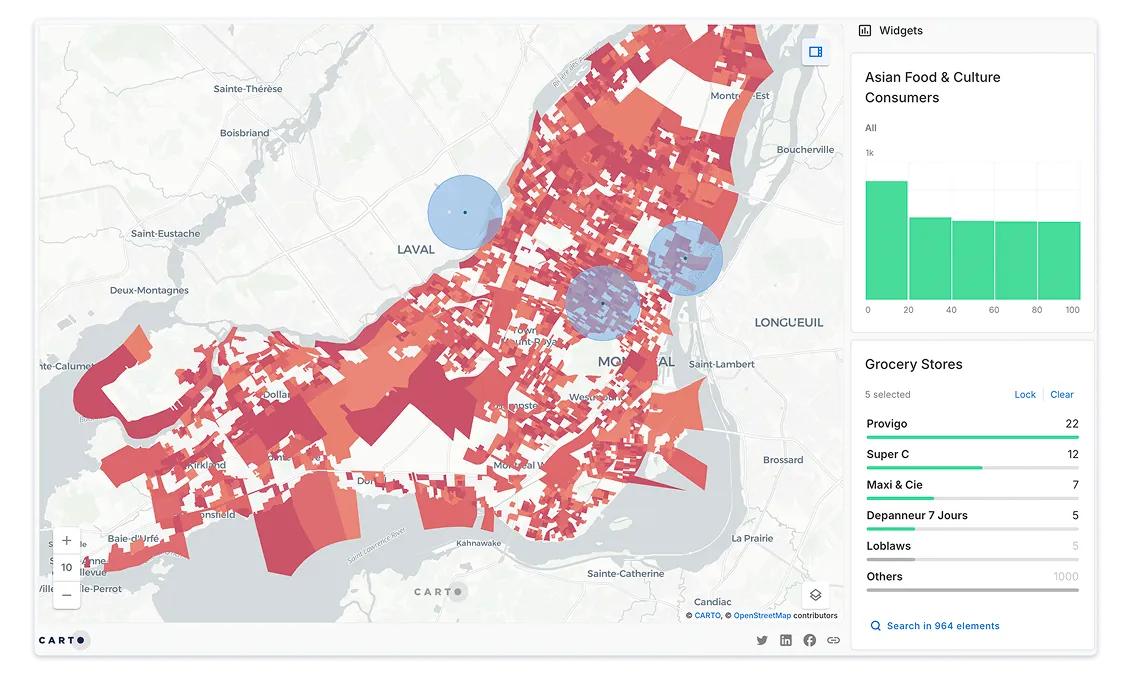Click the first histogram bar (0-20)
Viewport: 1131px width, 675px height.
click(x=886, y=241)
